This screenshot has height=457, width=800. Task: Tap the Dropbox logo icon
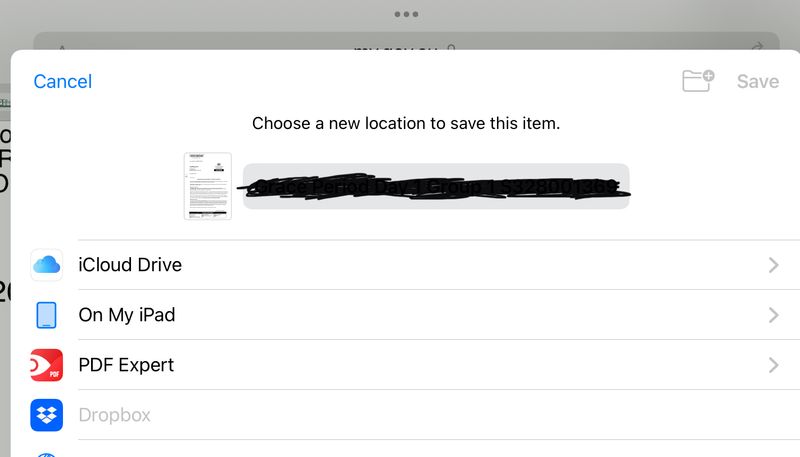tap(47, 414)
